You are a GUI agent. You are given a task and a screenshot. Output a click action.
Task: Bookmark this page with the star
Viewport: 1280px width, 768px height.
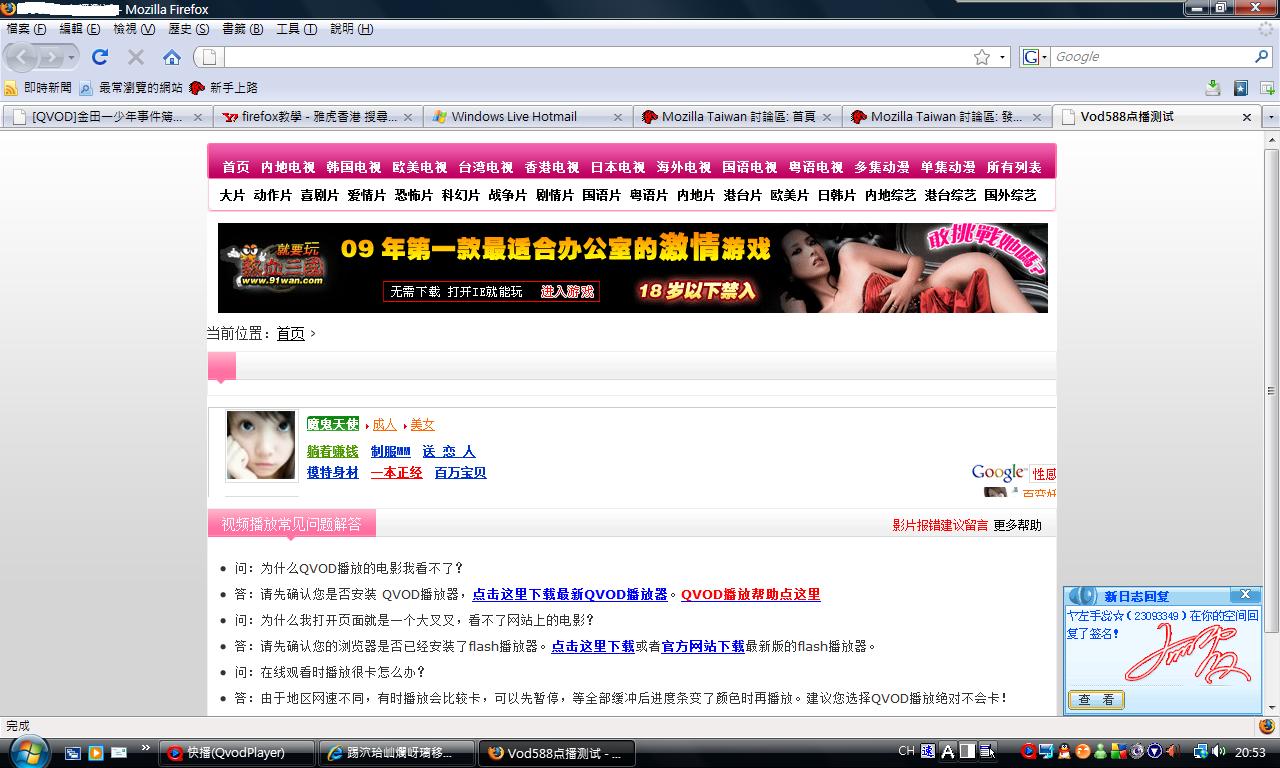click(x=982, y=57)
